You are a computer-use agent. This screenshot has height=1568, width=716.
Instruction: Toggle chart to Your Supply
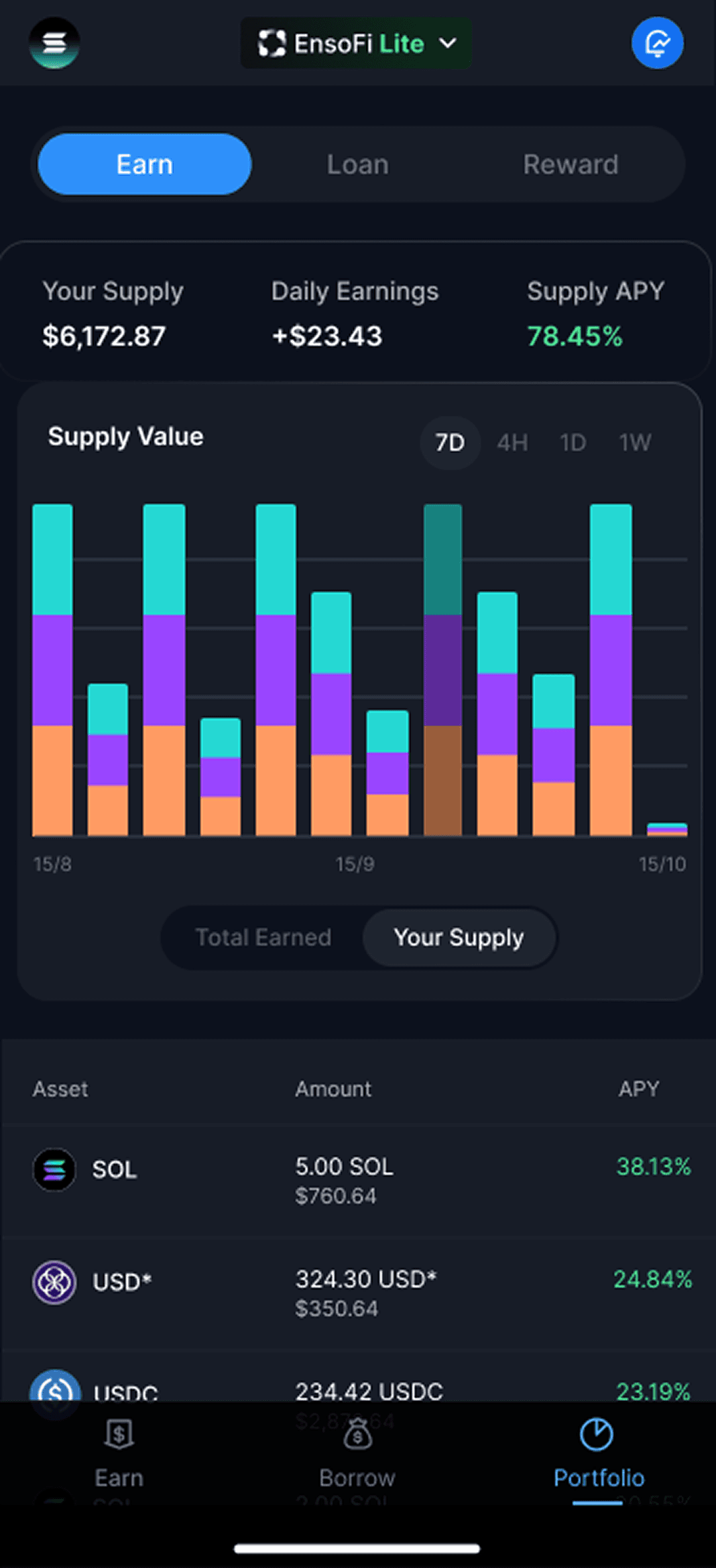click(459, 937)
